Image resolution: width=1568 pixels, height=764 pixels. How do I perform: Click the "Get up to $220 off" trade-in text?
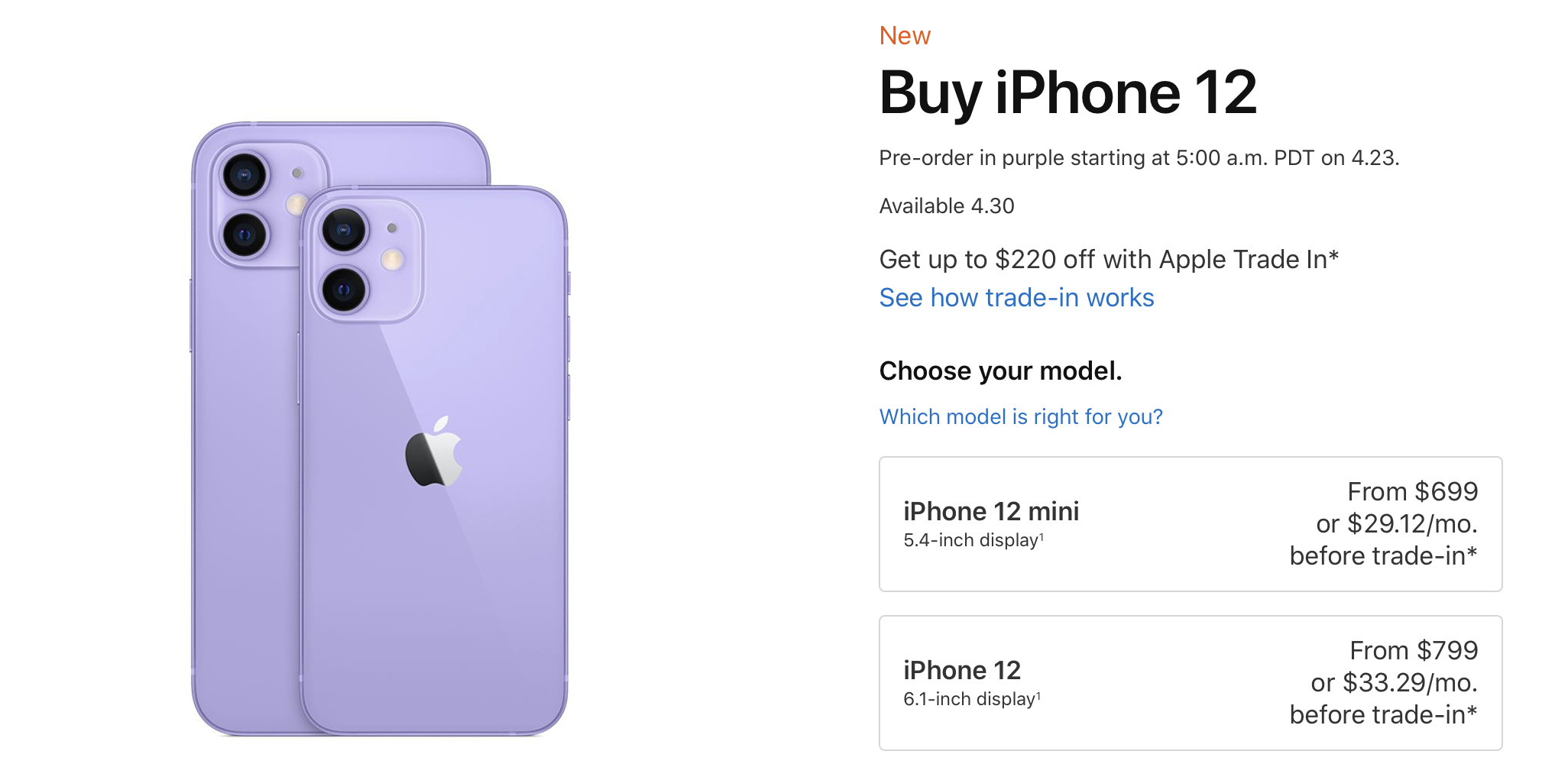[1108, 260]
